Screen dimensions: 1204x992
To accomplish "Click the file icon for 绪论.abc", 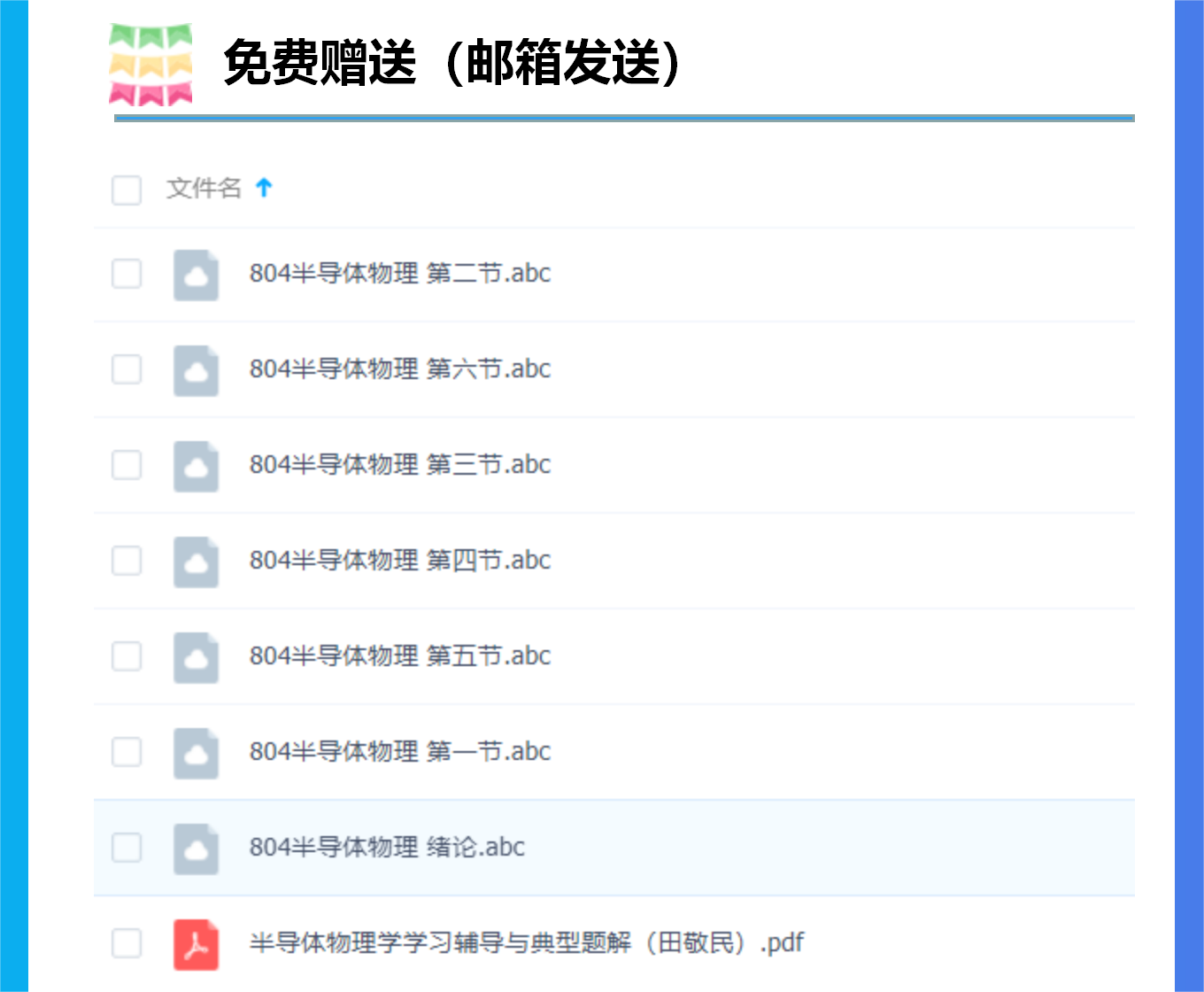I will pos(196,849).
